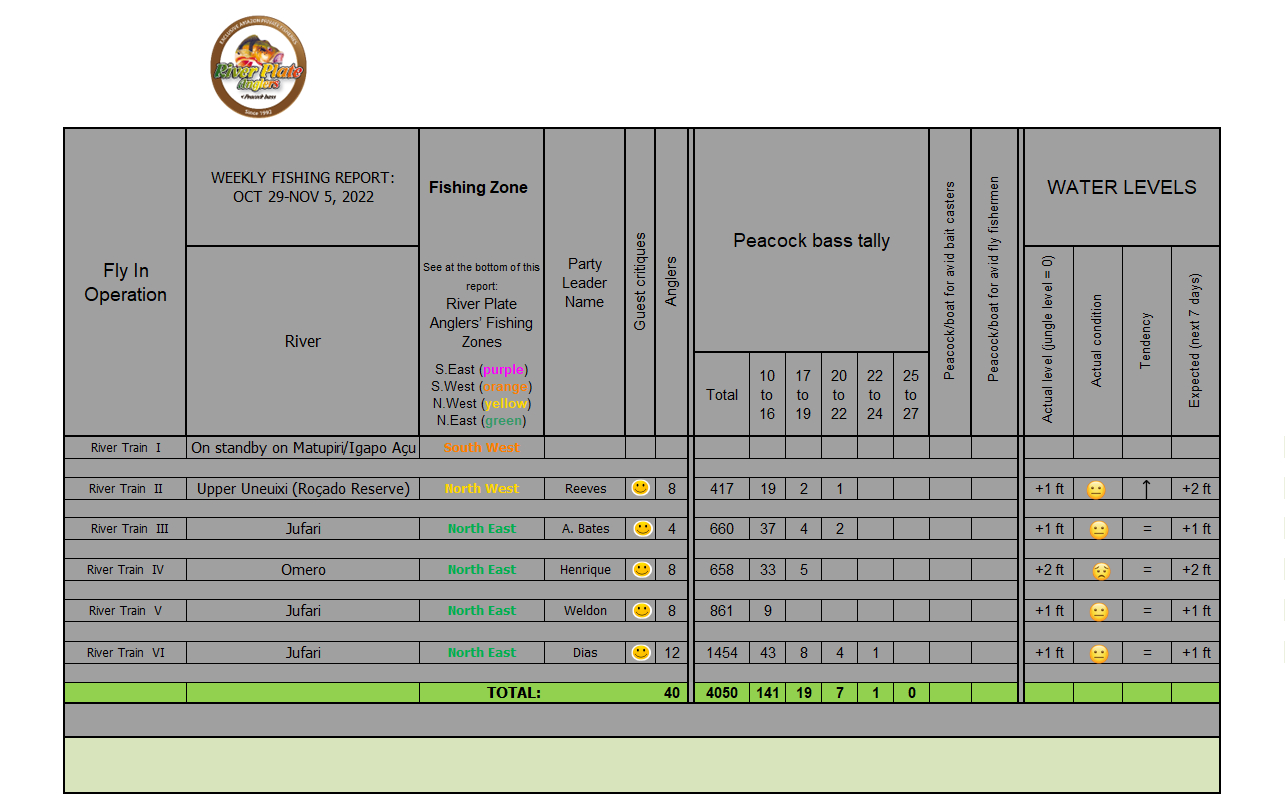Select the smiley face in the Dias row
Screen dimensions: 1285x811
click(x=641, y=652)
